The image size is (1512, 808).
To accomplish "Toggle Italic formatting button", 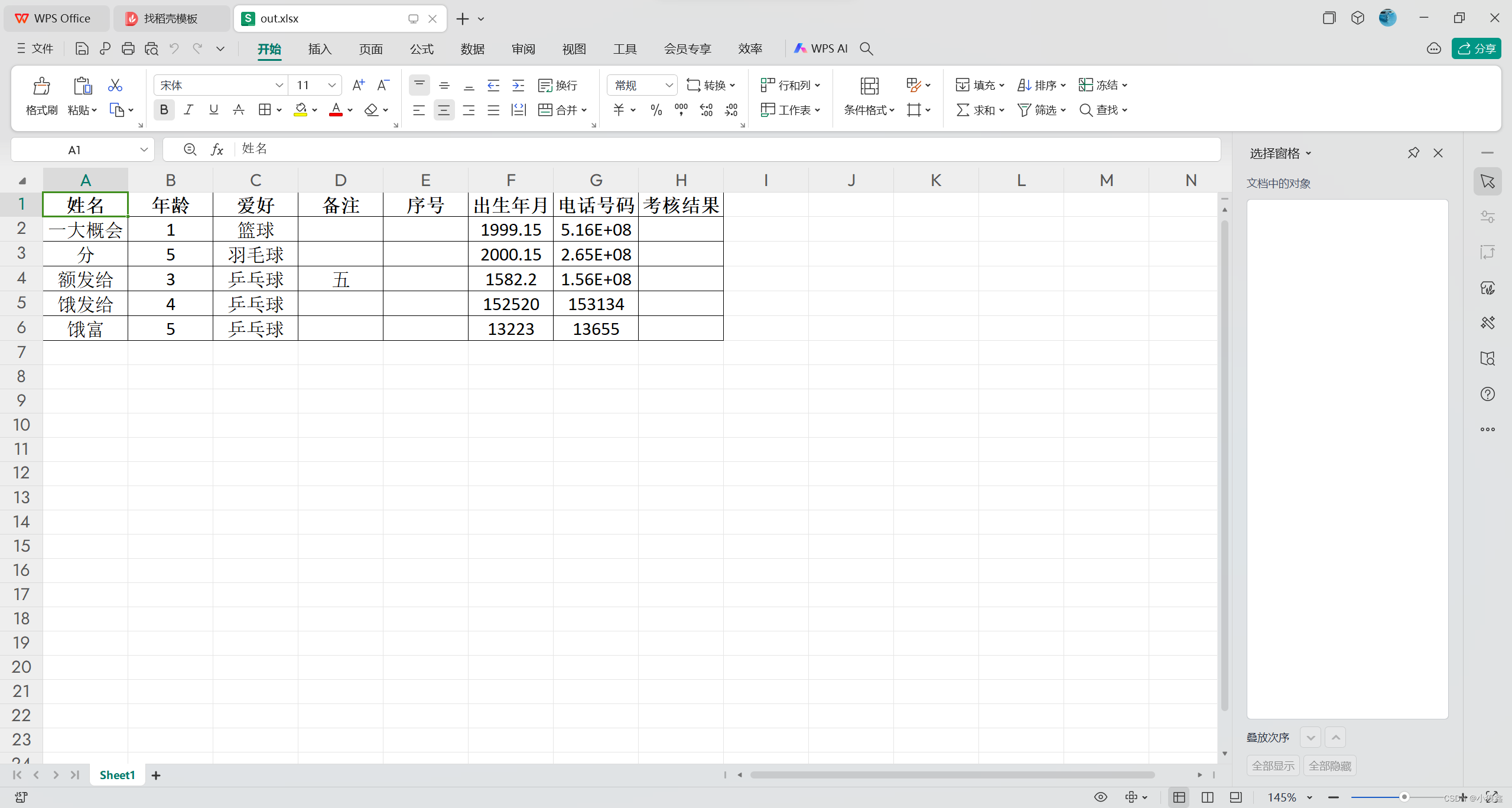I will click(188, 110).
